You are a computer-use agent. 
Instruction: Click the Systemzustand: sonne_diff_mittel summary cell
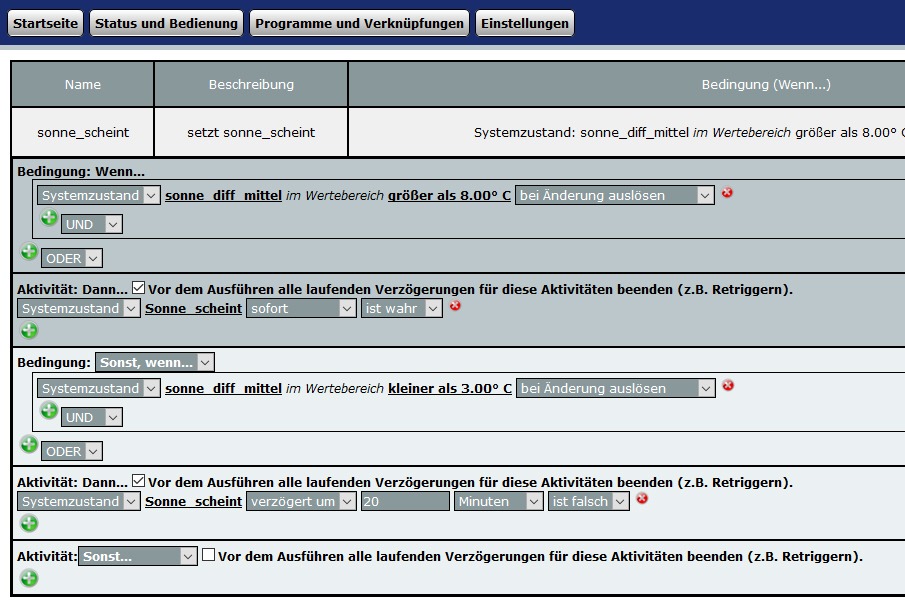(627, 132)
